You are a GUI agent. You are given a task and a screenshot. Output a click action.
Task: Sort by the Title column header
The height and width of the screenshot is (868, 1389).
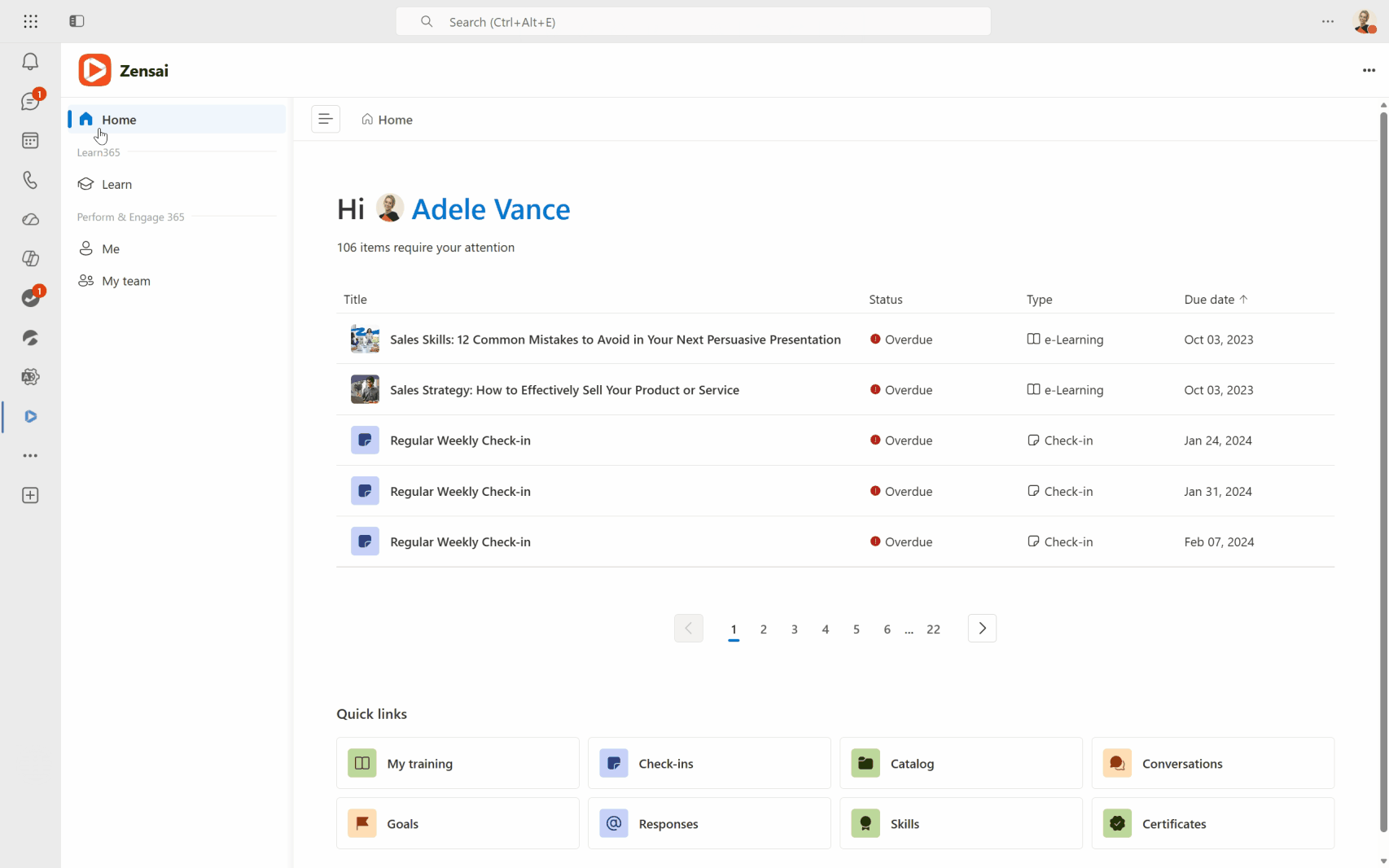(x=355, y=300)
